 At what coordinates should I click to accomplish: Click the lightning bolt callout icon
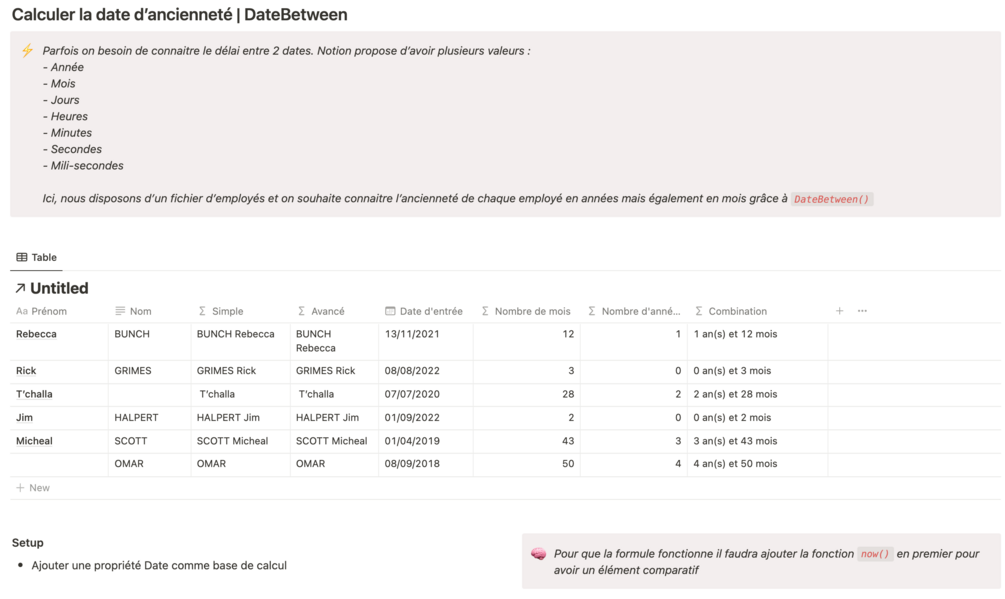tap(27, 51)
